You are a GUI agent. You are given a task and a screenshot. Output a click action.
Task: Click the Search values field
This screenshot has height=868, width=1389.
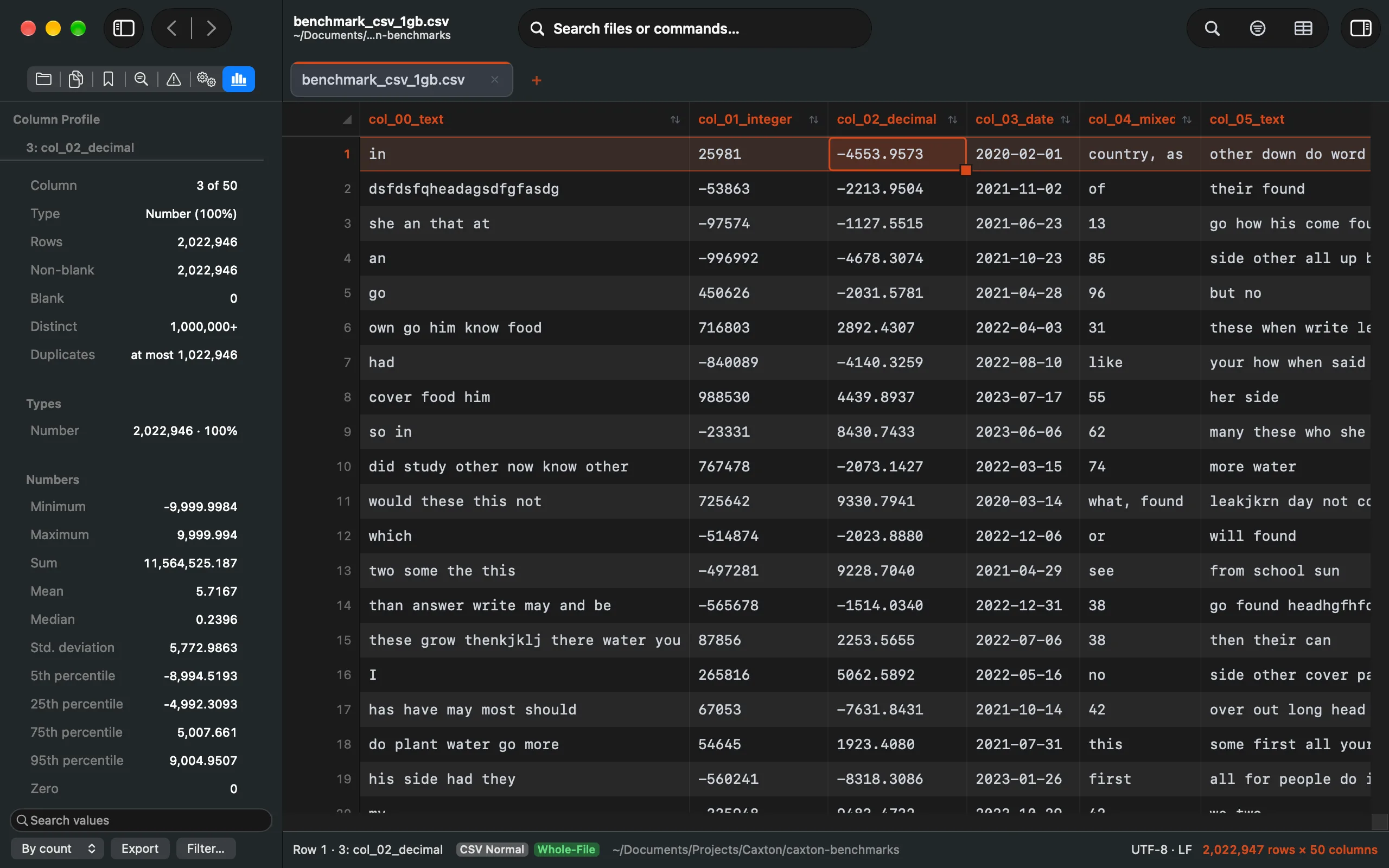(141, 820)
